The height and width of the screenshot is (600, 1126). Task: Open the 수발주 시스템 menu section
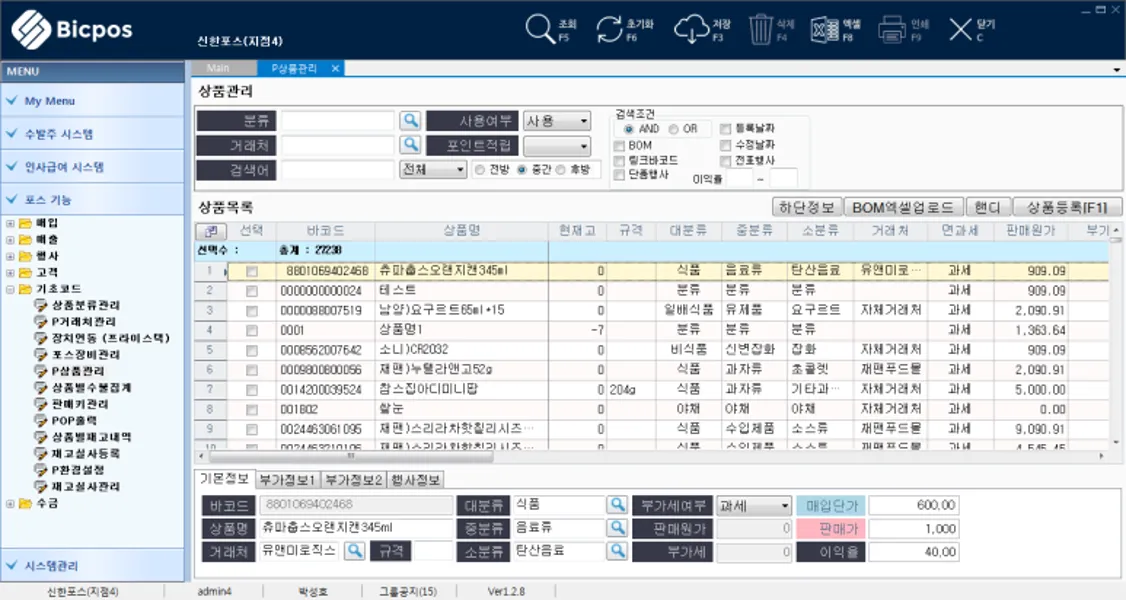click(x=93, y=133)
